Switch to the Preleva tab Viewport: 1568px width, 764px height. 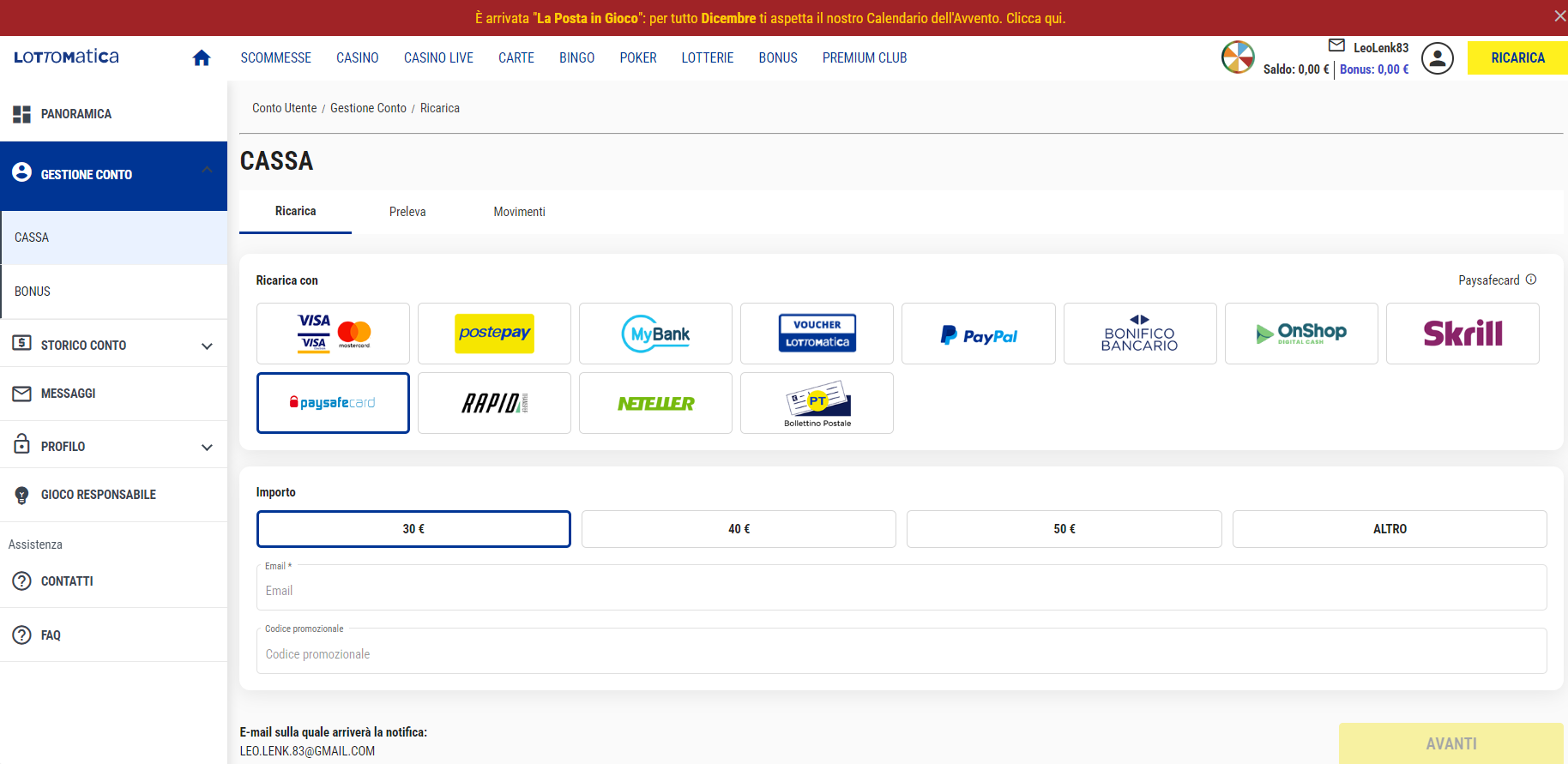tap(407, 212)
